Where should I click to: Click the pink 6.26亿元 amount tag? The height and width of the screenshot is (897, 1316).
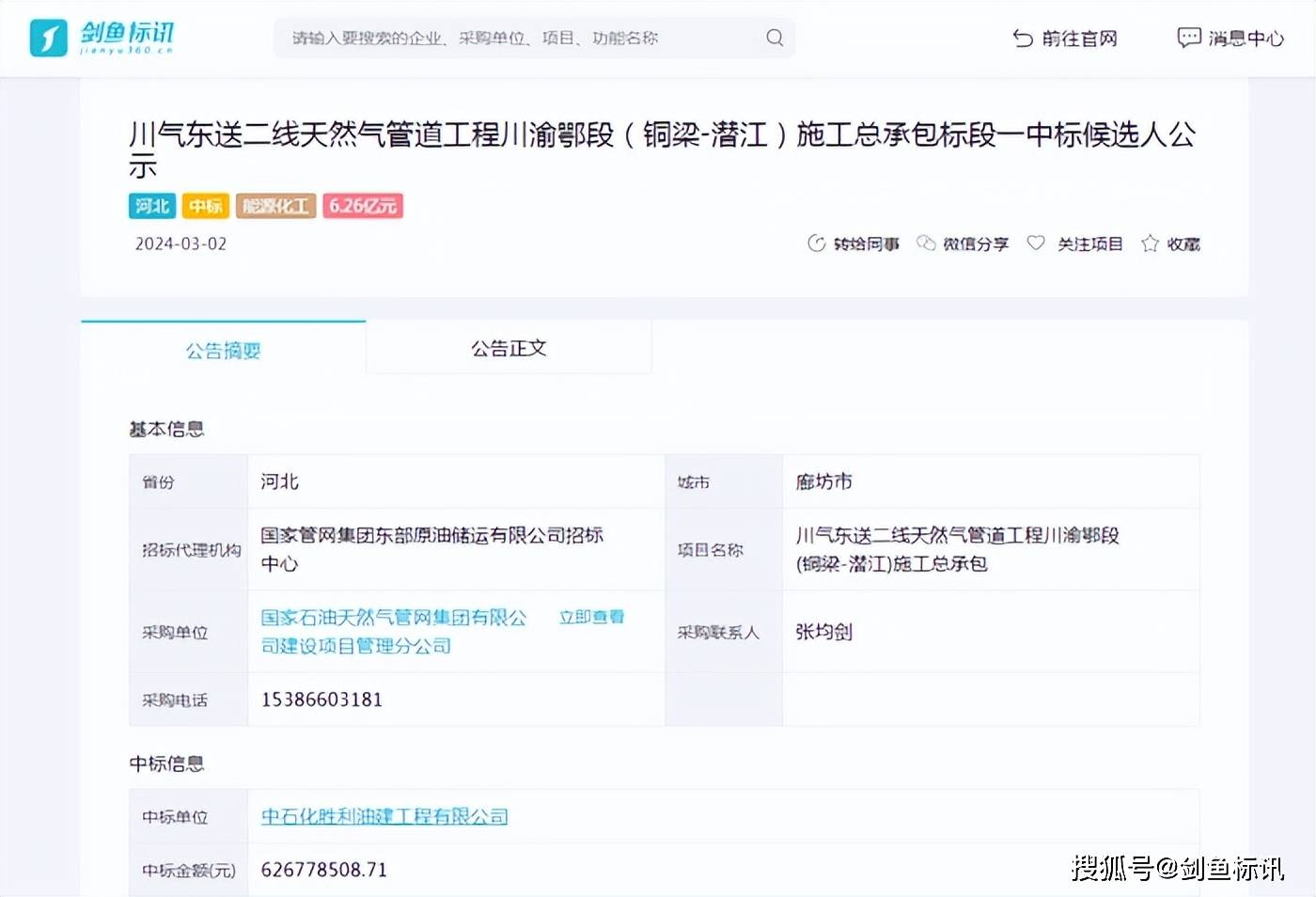point(363,205)
